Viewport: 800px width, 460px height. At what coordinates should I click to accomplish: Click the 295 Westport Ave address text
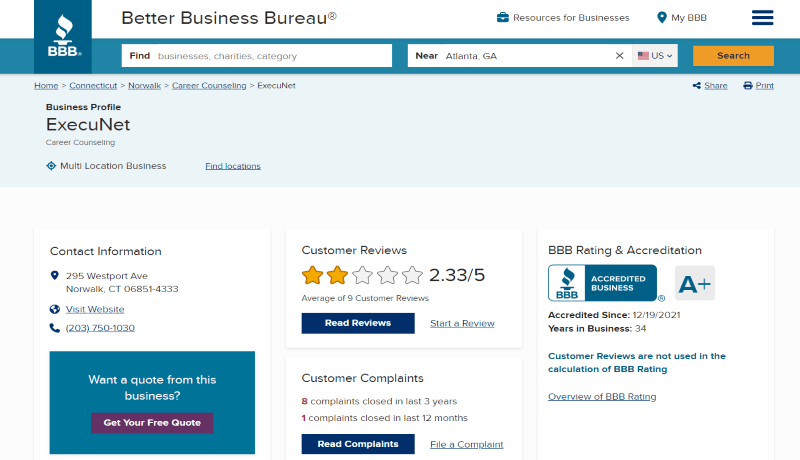(122, 282)
